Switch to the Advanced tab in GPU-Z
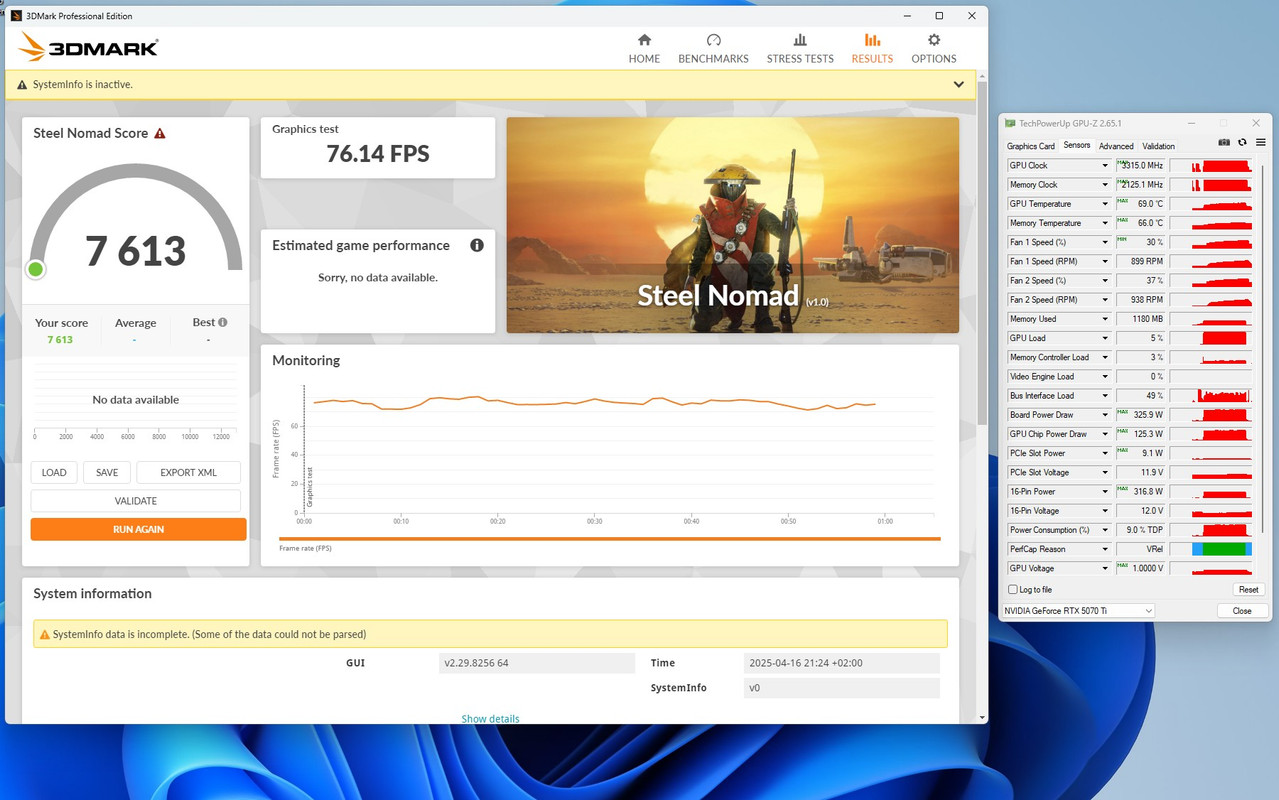1279x800 pixels. (1116, 146)
